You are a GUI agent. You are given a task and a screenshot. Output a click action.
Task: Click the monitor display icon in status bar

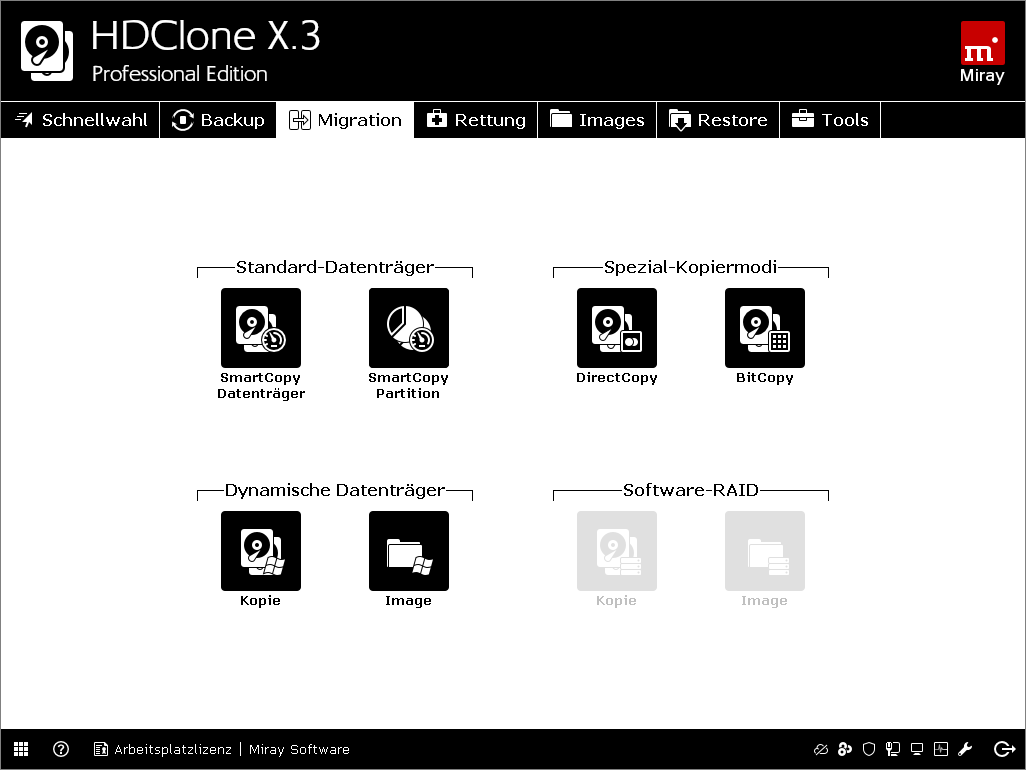916,749
